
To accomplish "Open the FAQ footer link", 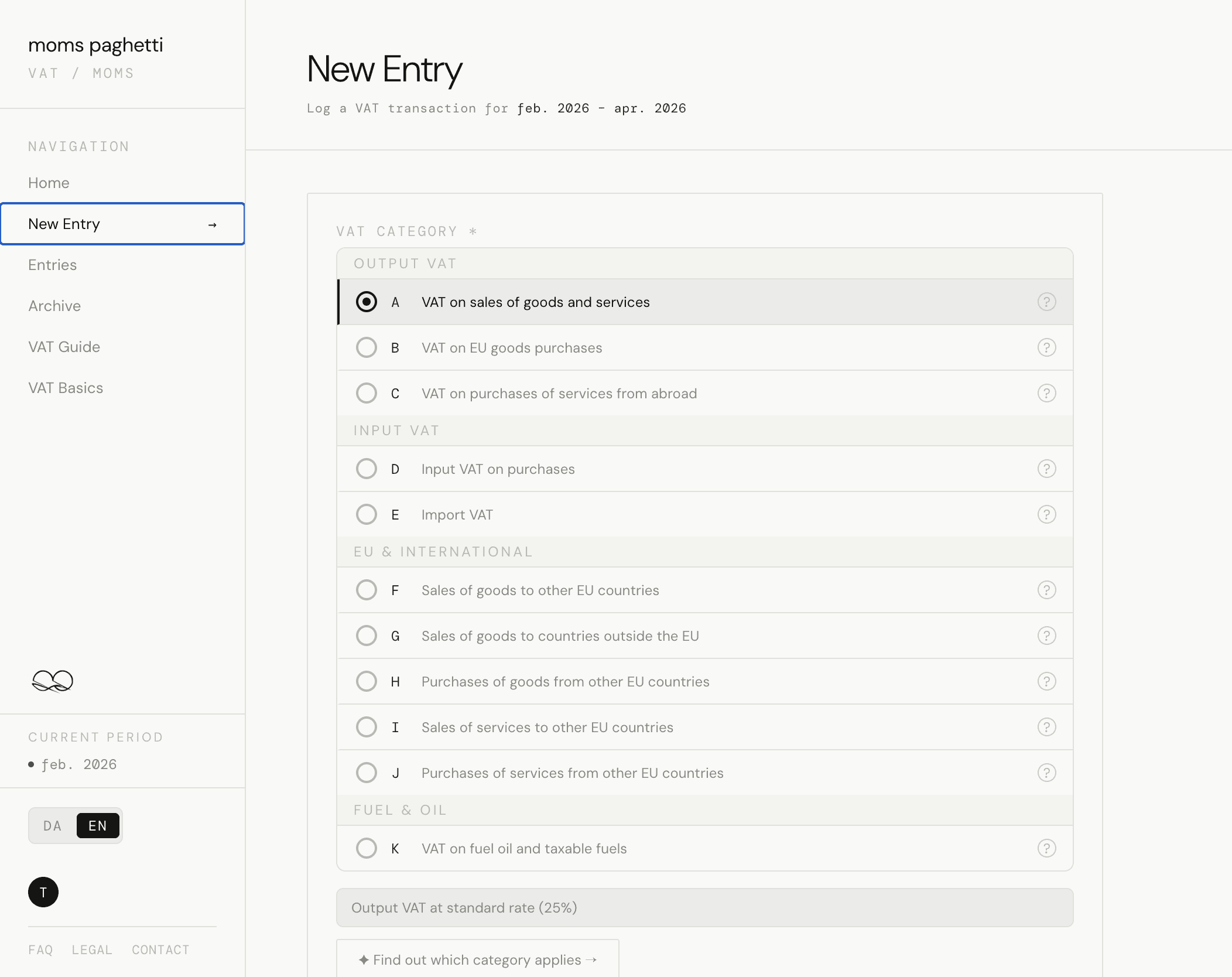I will click(40, 949).
